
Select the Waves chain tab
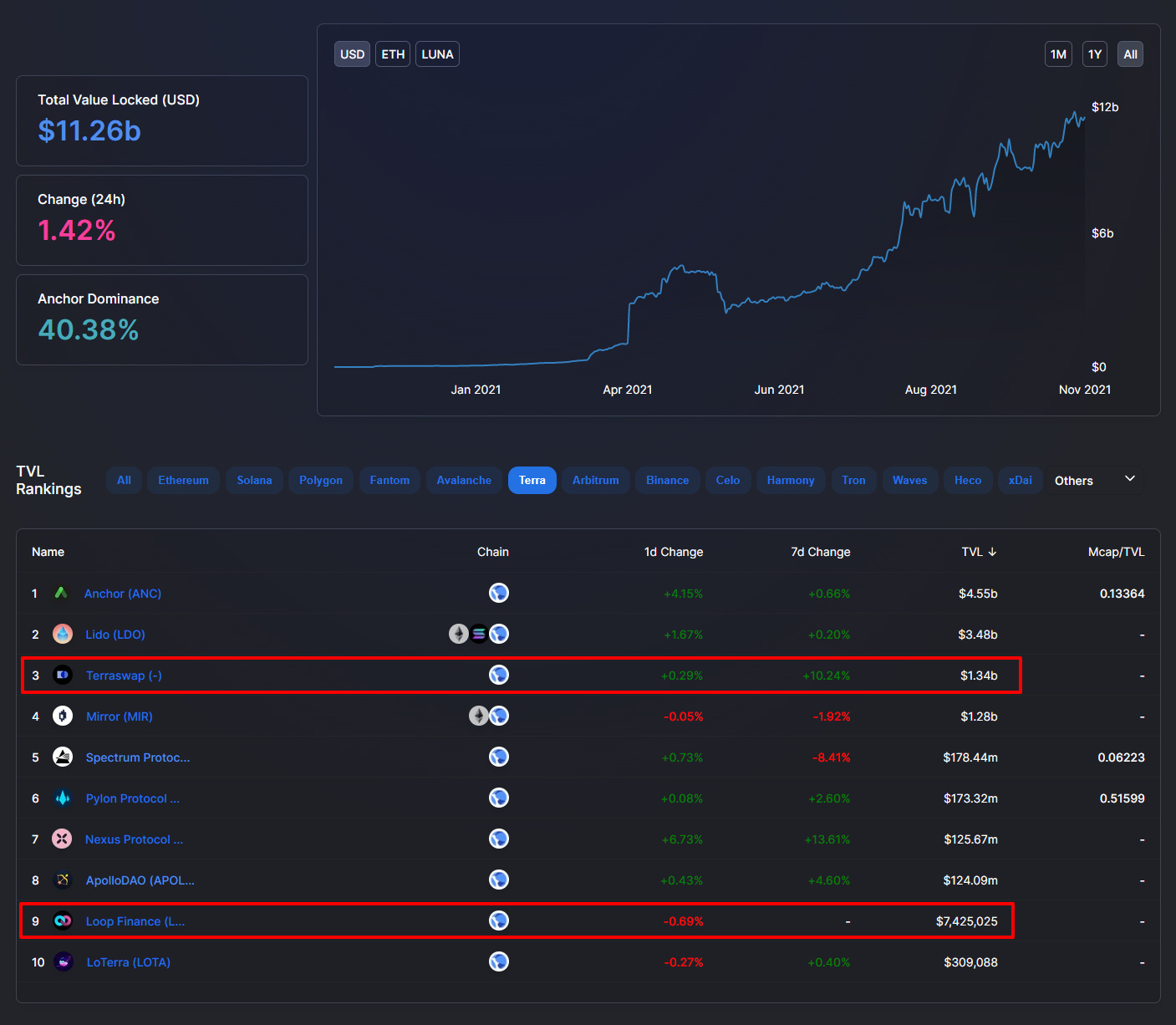point(909,480)
